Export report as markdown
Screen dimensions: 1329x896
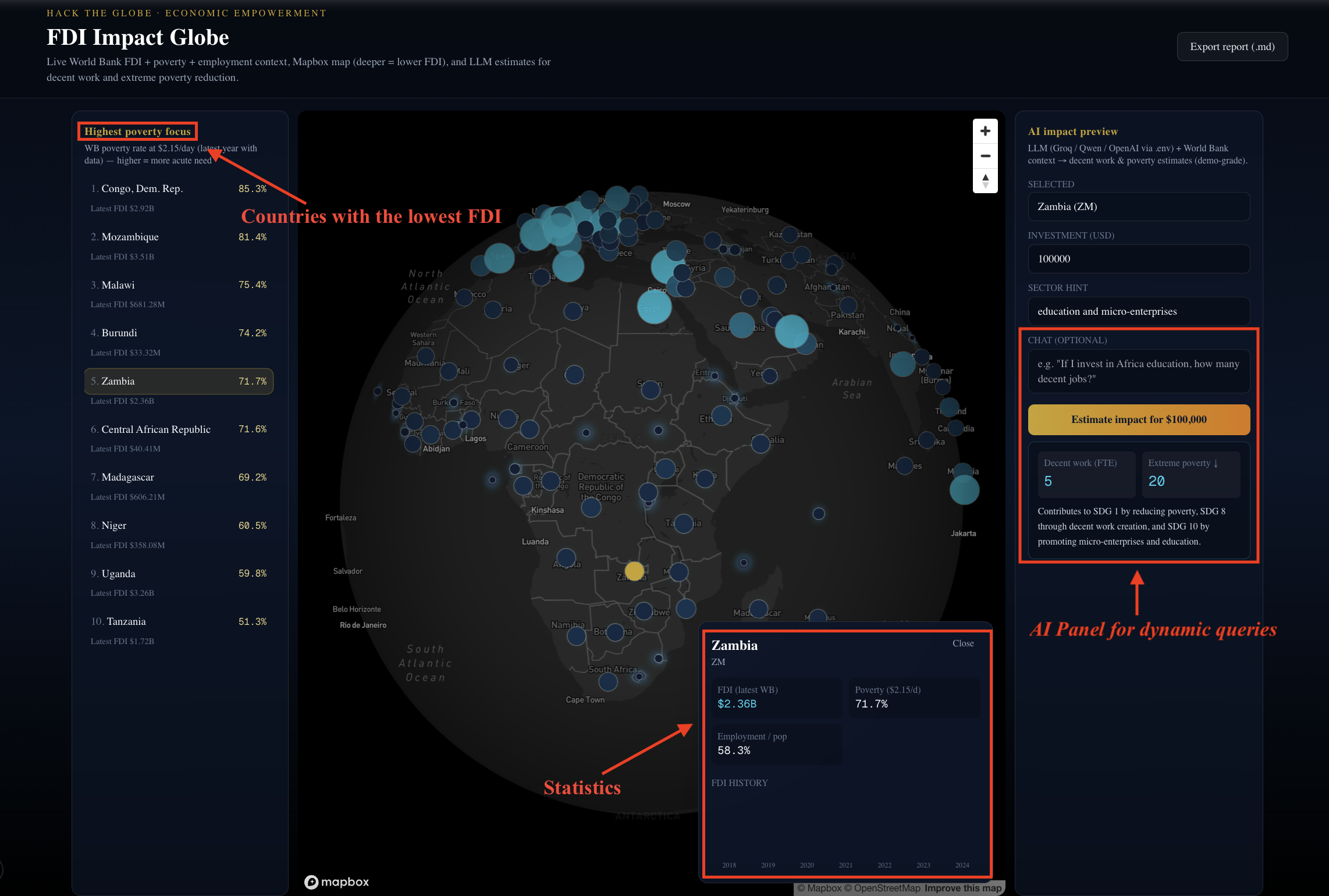pyautogui.click(x=1232, y=47)
